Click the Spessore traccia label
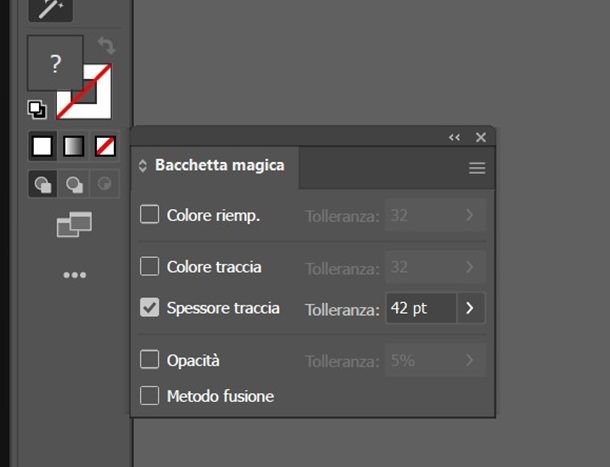610x467 pixels. click(x=223, y=309)
